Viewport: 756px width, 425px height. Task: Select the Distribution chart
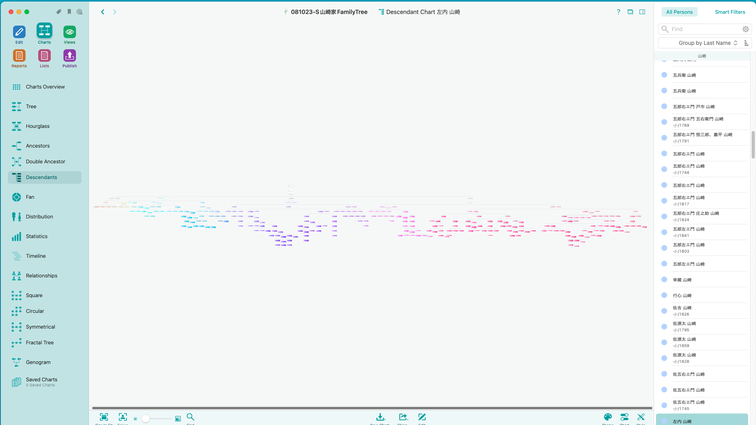pyautogui.click(x=44, y=217)
